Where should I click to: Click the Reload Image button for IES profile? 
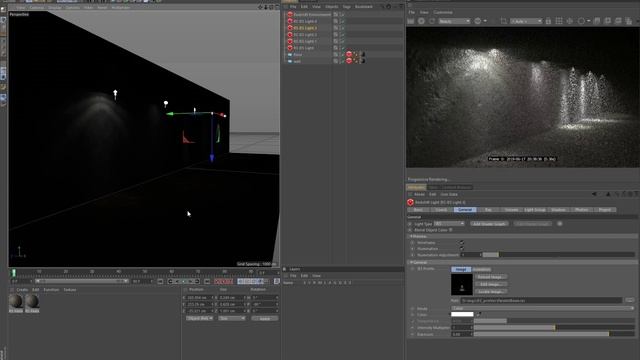pos(490,277)
